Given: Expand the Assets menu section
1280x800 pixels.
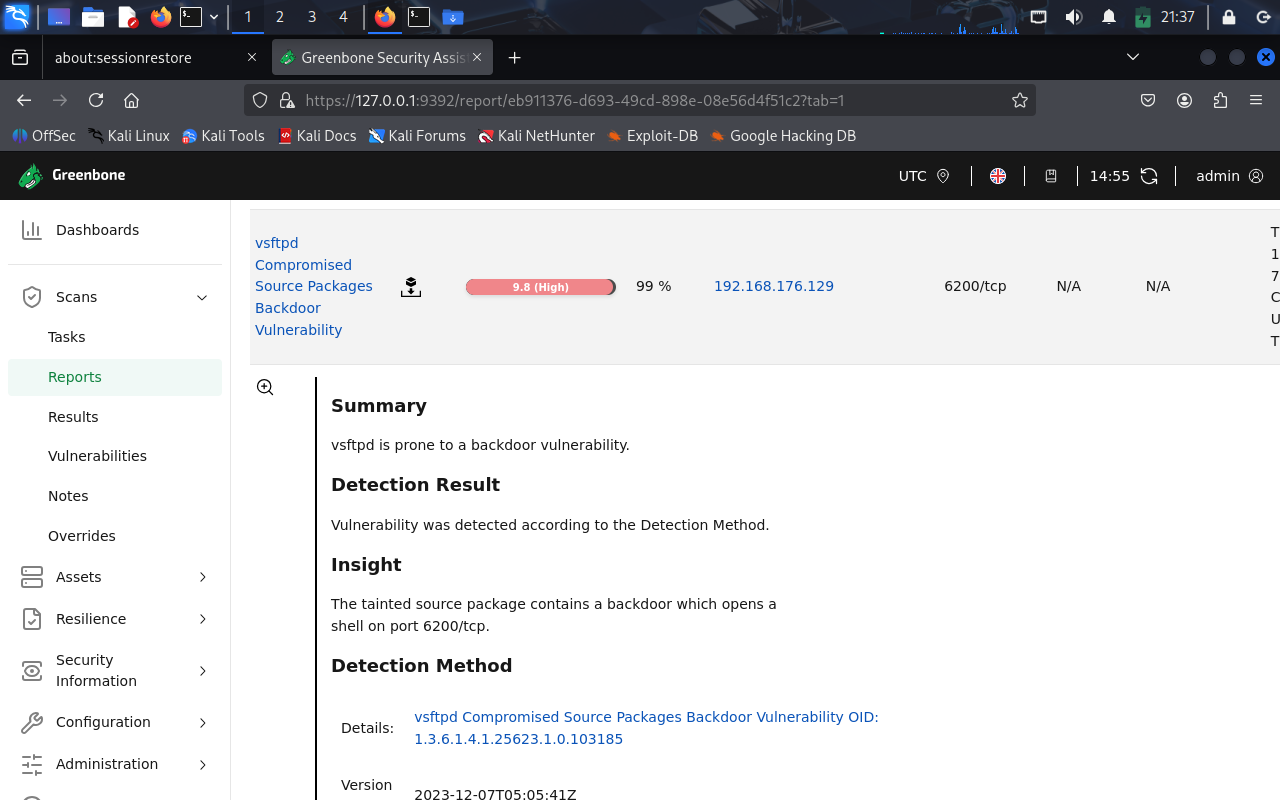Looking at the screenshot, I should pos(202,577).
